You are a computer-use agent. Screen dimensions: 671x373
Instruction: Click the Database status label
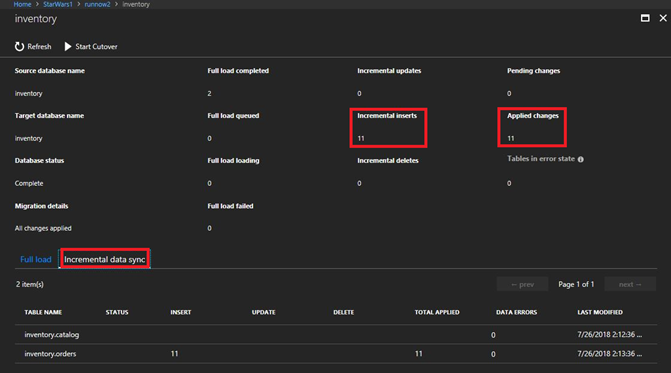(x=39, y=160)
